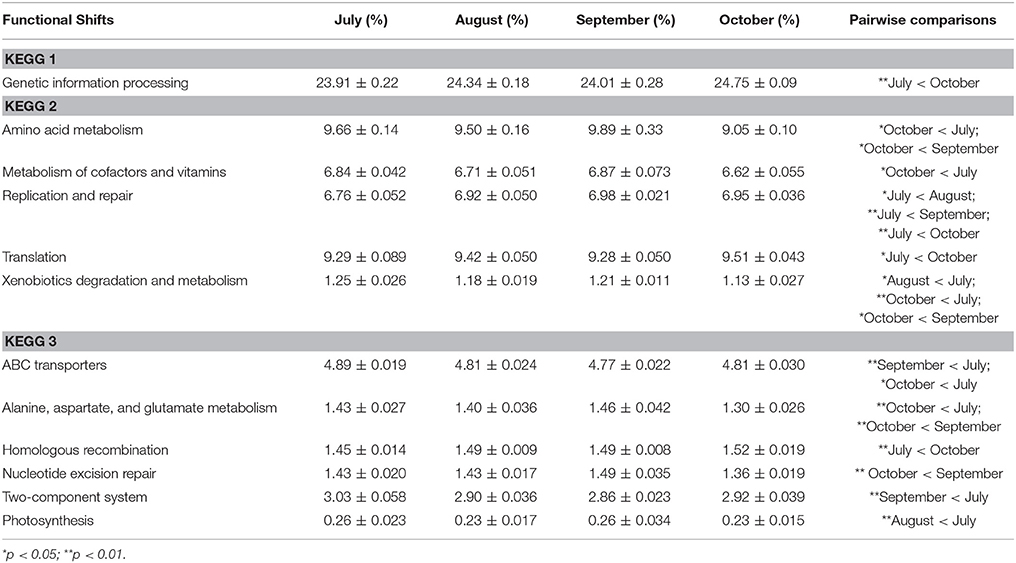Screen dimensions: 1016x563
Task: Select the Two-component system label
Action: (75, 497)
